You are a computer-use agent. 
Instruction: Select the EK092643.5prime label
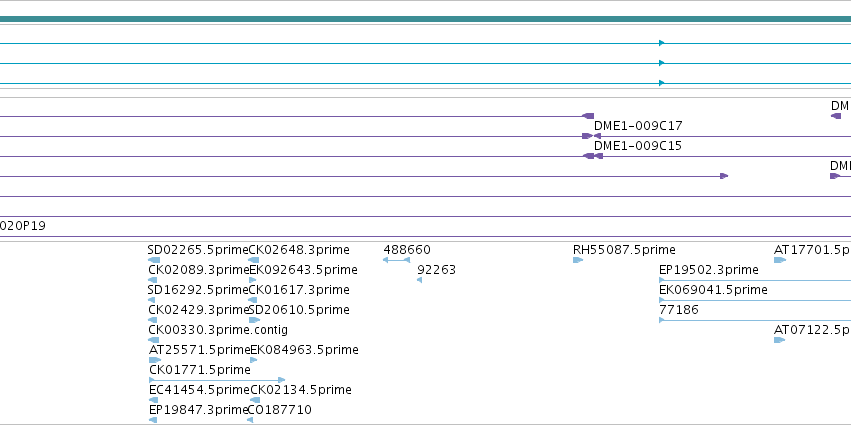point(303,270)
